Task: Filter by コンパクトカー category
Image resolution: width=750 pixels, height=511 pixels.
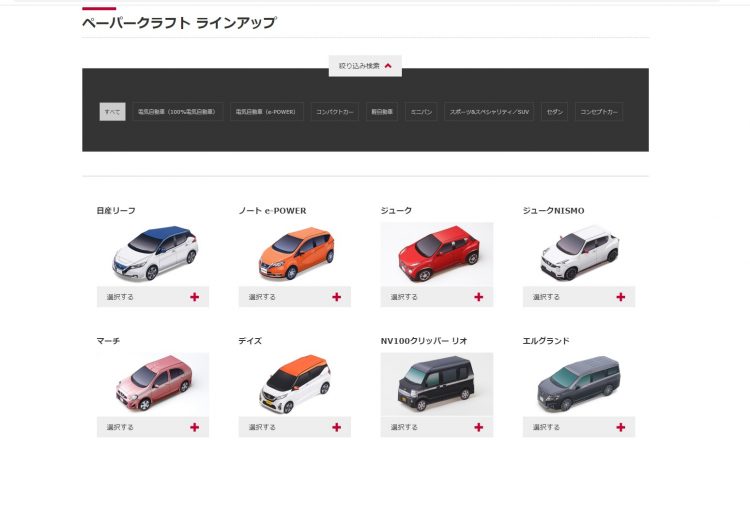Action: (334, 111)
